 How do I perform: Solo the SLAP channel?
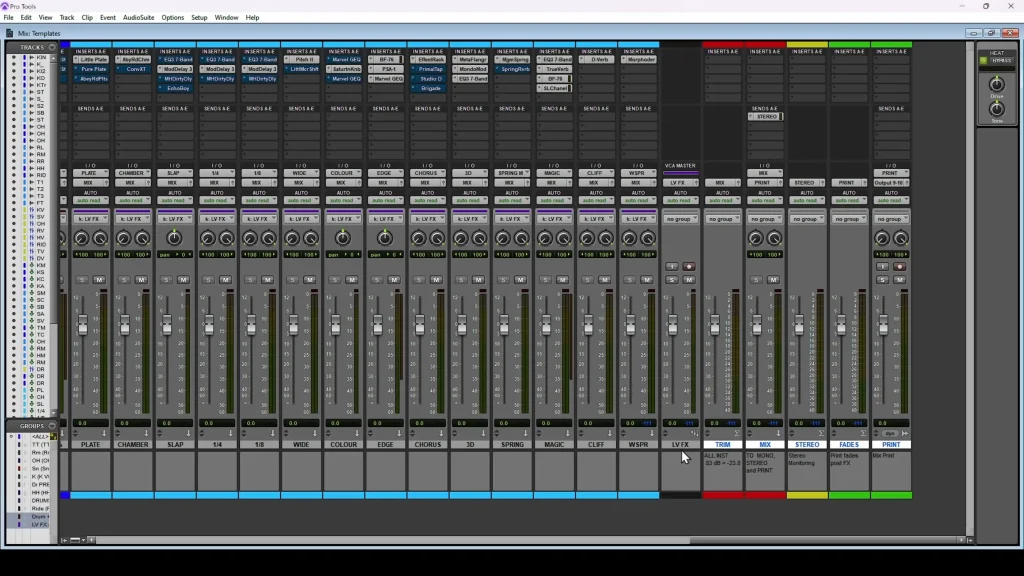tap(166, 280)
